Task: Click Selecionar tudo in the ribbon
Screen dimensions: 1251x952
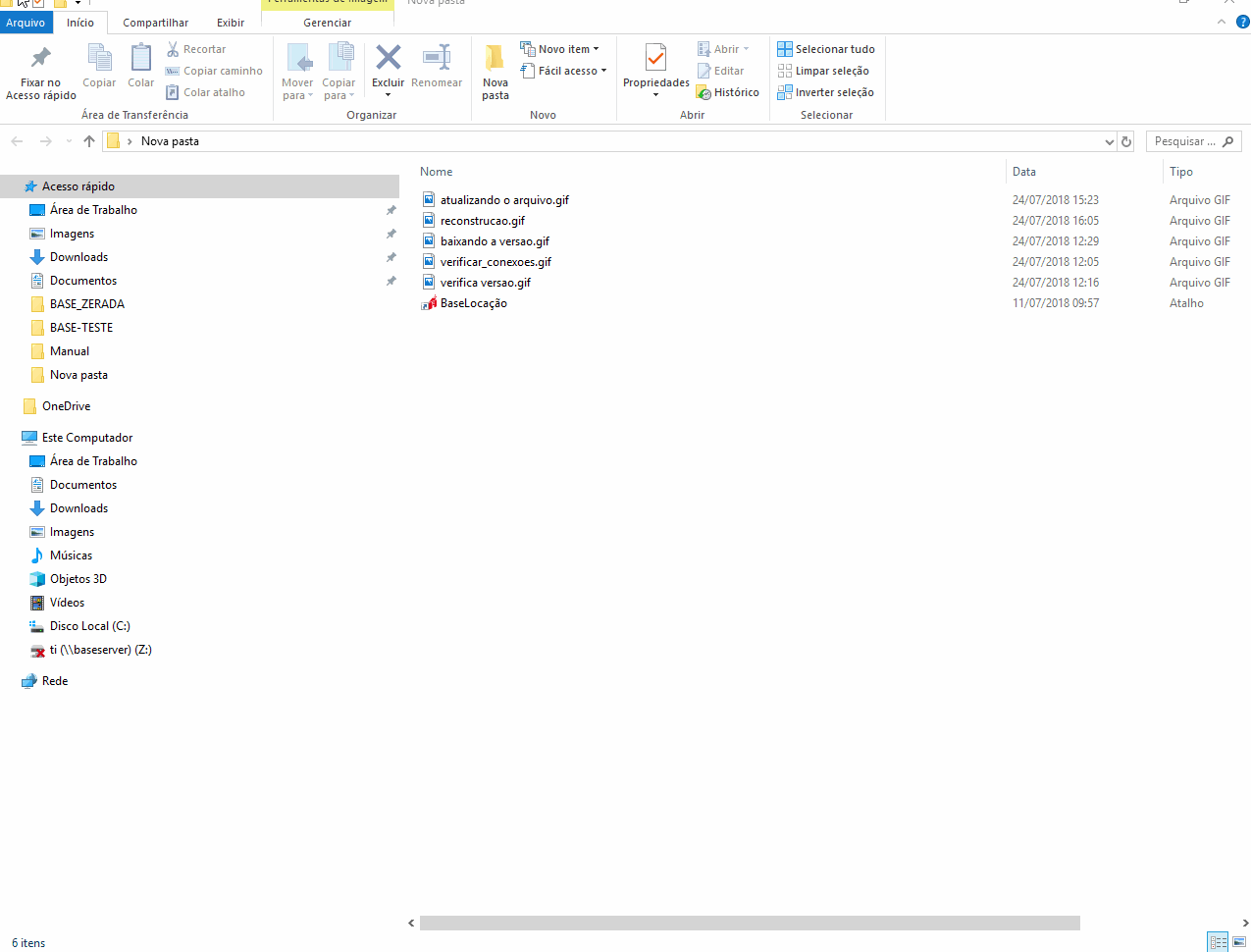Action: pyautogui.click(x=825, y=49)
